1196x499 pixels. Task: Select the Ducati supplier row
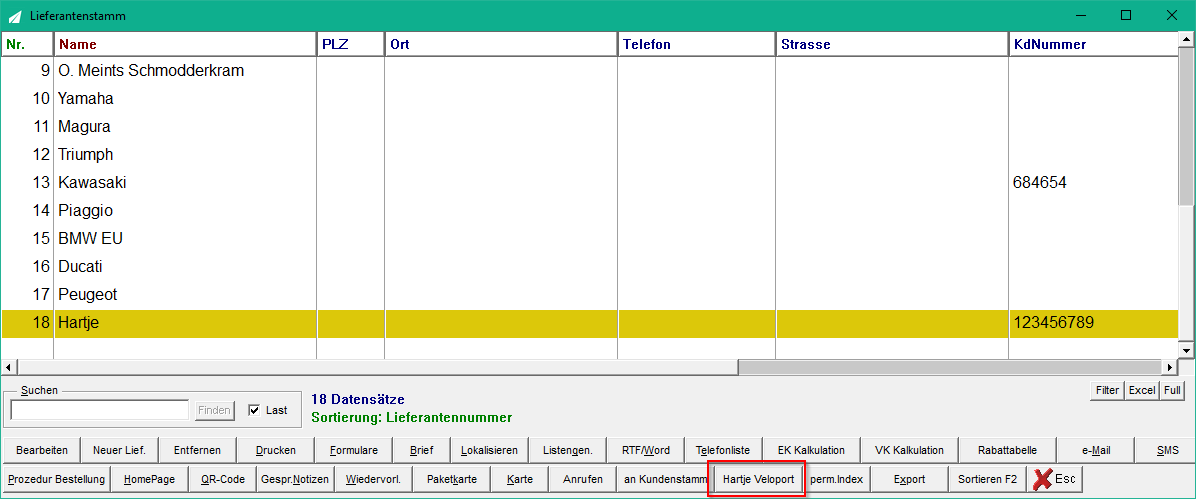590,266
